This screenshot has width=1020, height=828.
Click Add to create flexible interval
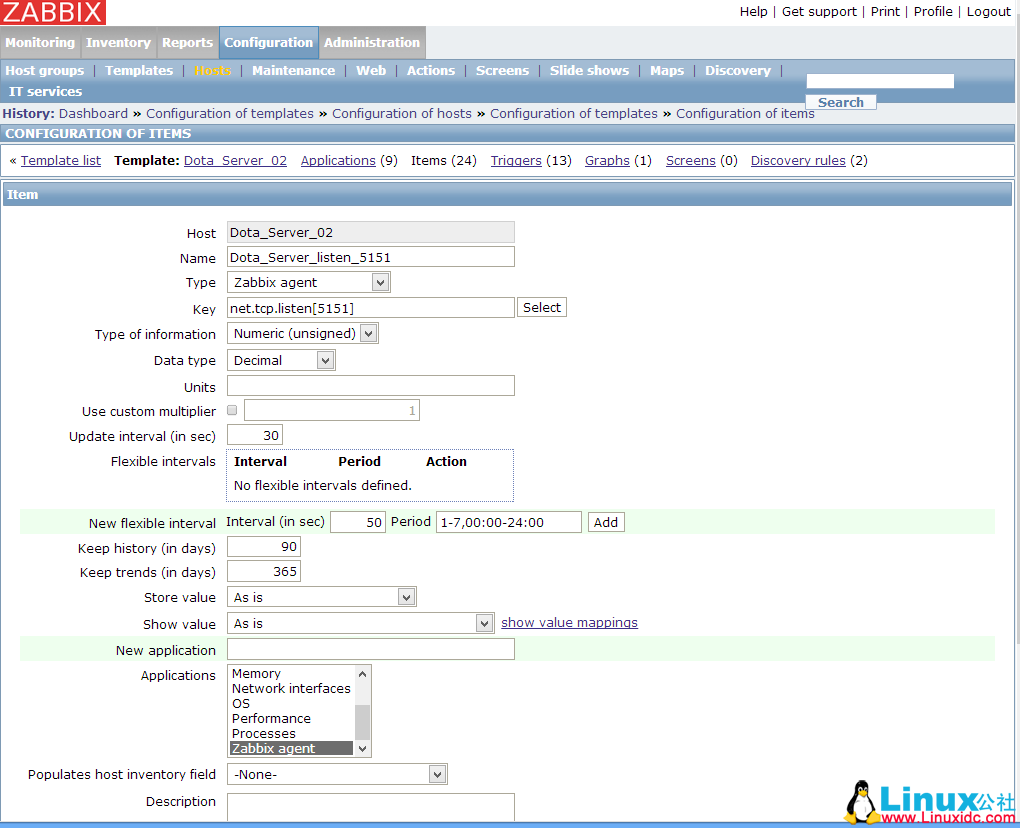(606, 522)
